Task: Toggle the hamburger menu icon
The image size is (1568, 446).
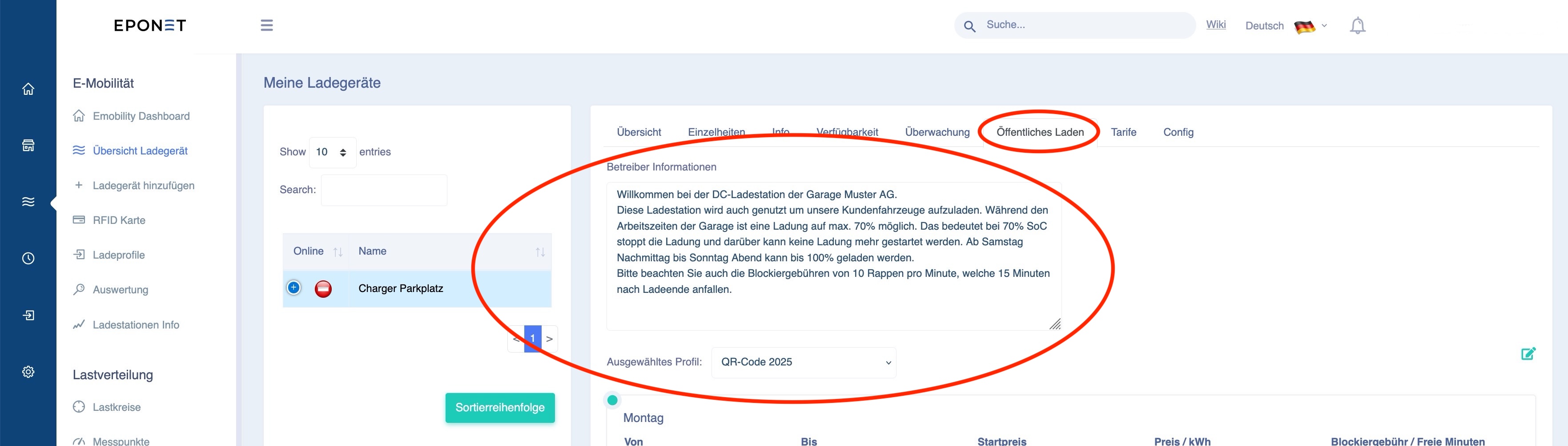Action: [267, 25]
